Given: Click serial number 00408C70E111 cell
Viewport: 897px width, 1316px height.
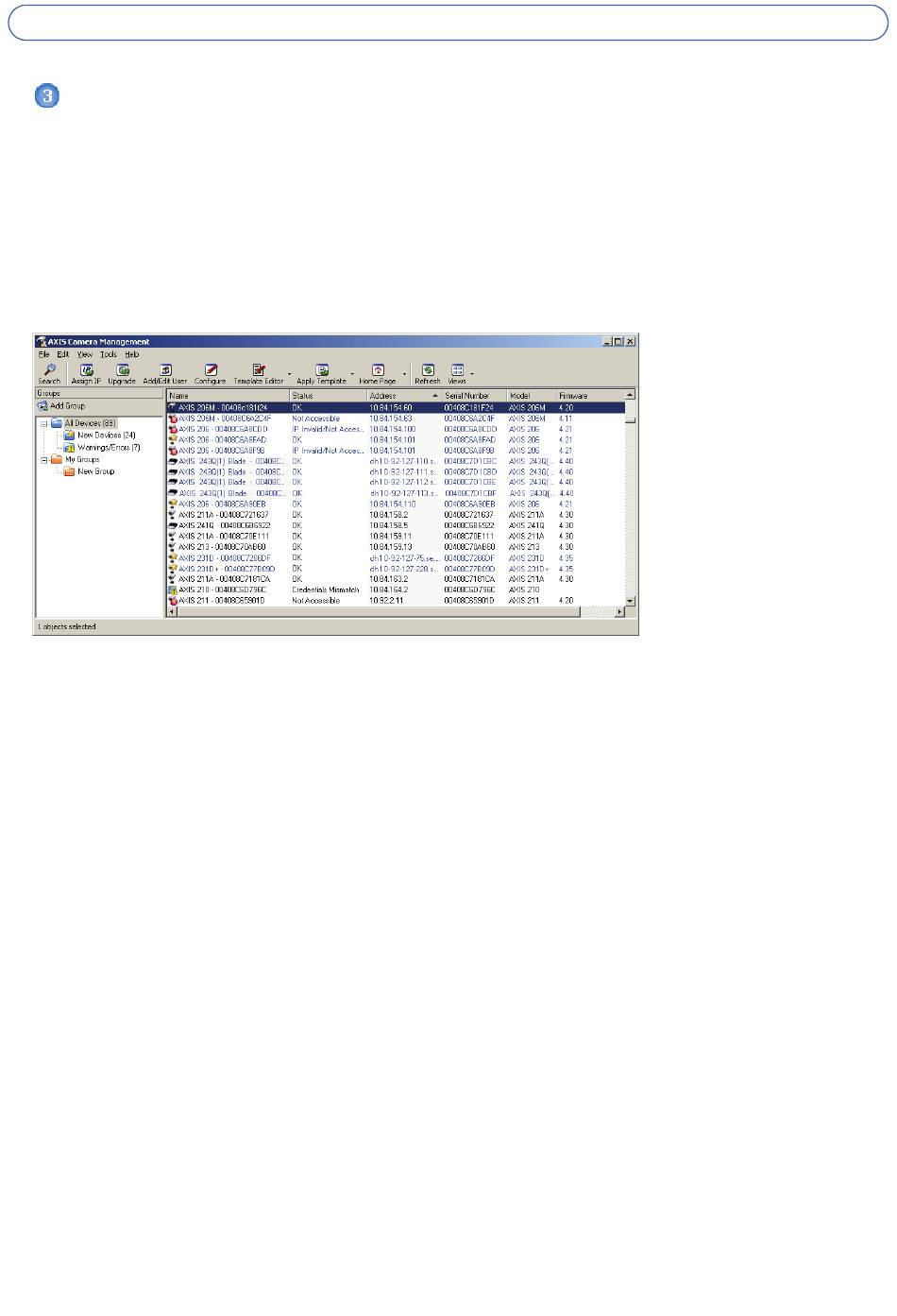Looking at the screenshot, I should pos(469,537).
